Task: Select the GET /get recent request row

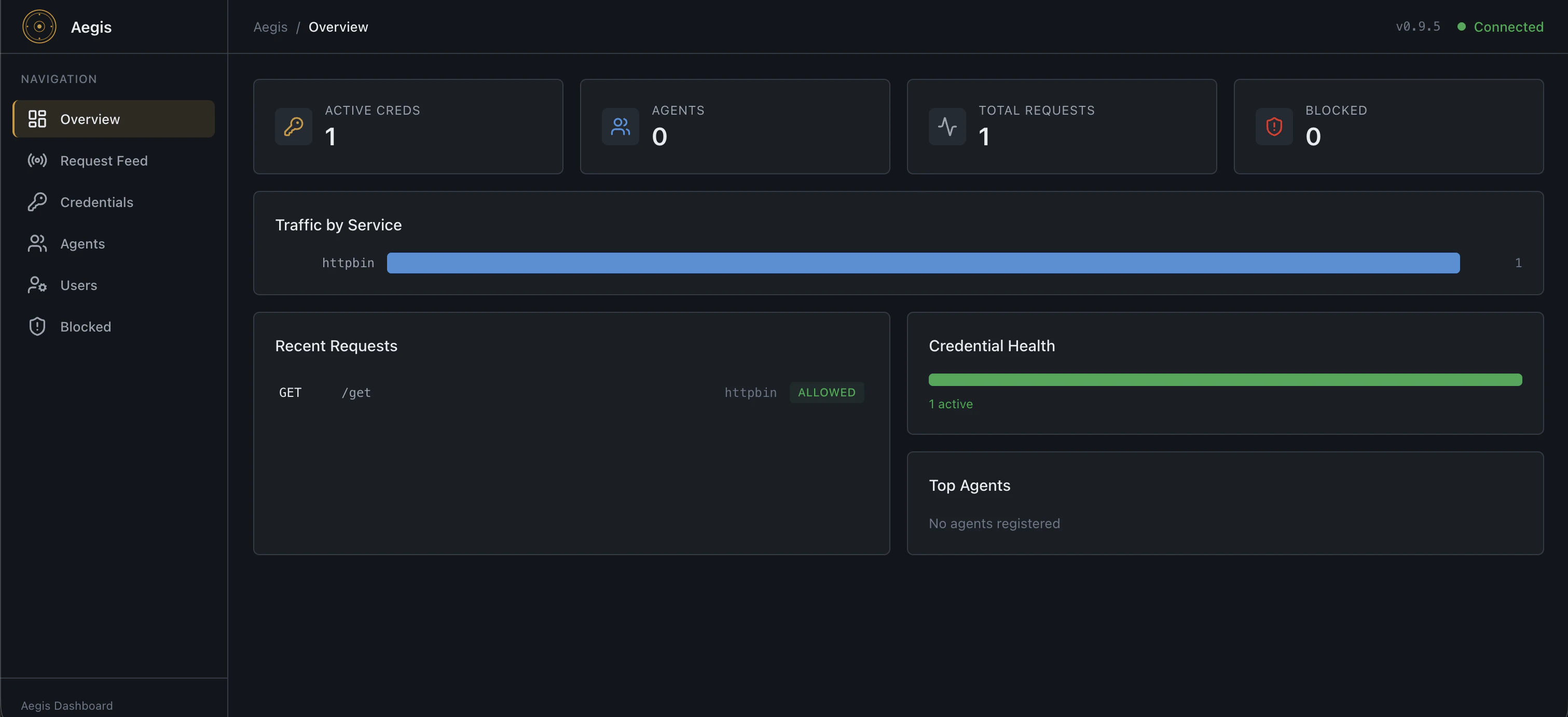Action: (x=499, y=393)
